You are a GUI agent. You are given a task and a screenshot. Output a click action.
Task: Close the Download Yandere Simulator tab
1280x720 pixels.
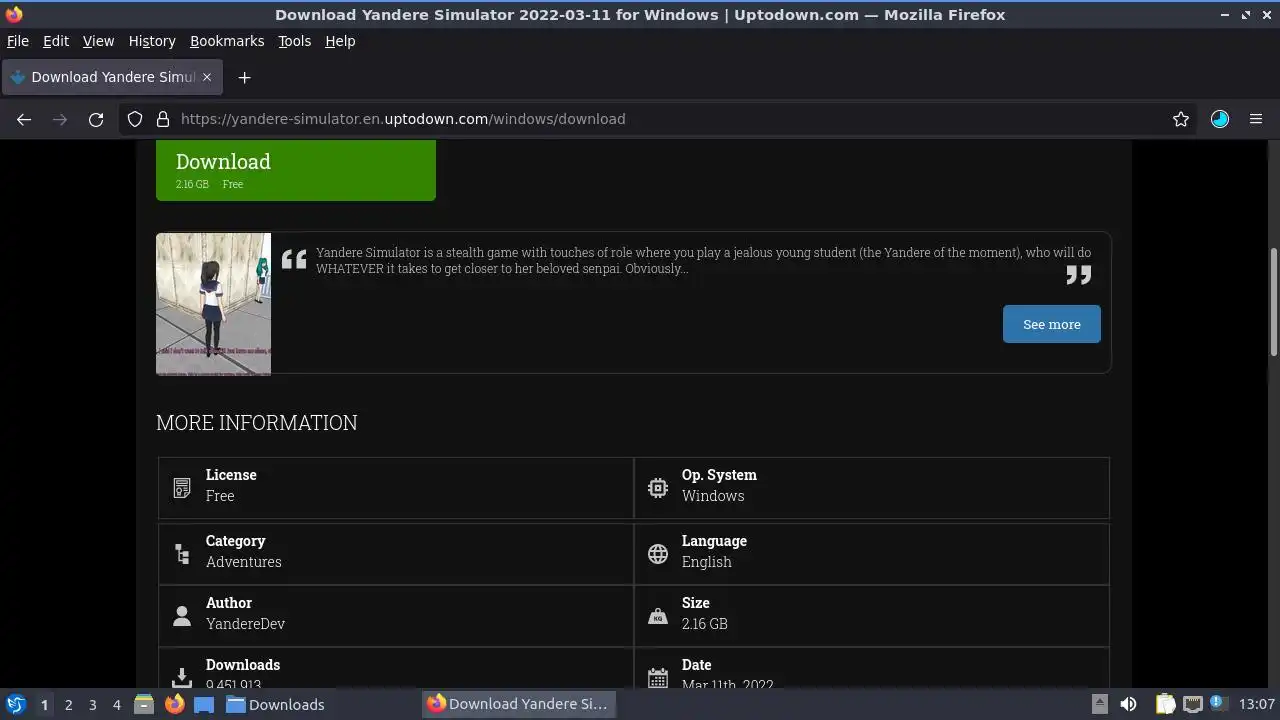tap(207, 77)
